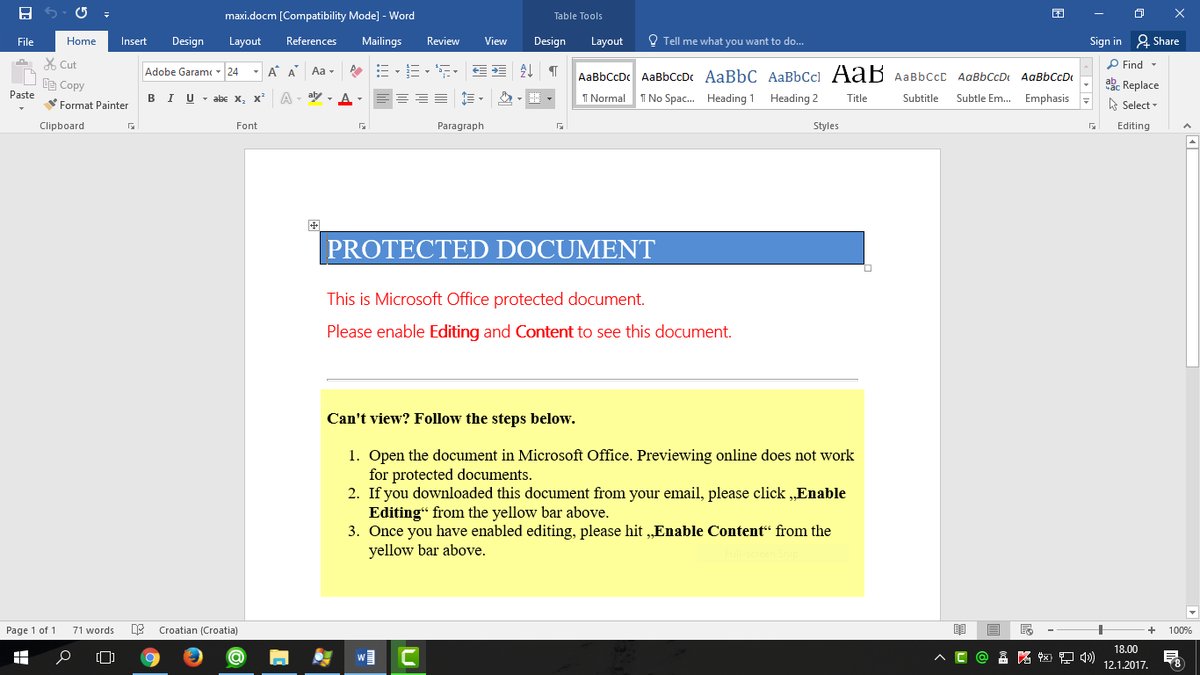Apply the yellow text highlight color
Screen dimensions: 1200x675
click(x=315, y=98)
